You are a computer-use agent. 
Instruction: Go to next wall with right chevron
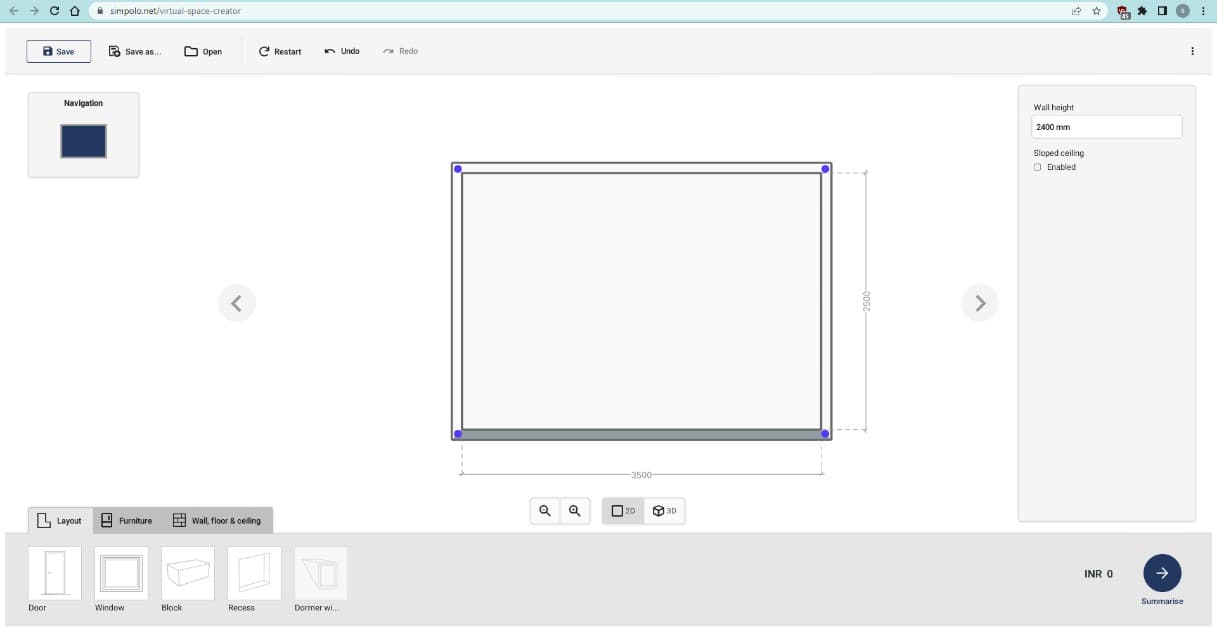(980, 303)
